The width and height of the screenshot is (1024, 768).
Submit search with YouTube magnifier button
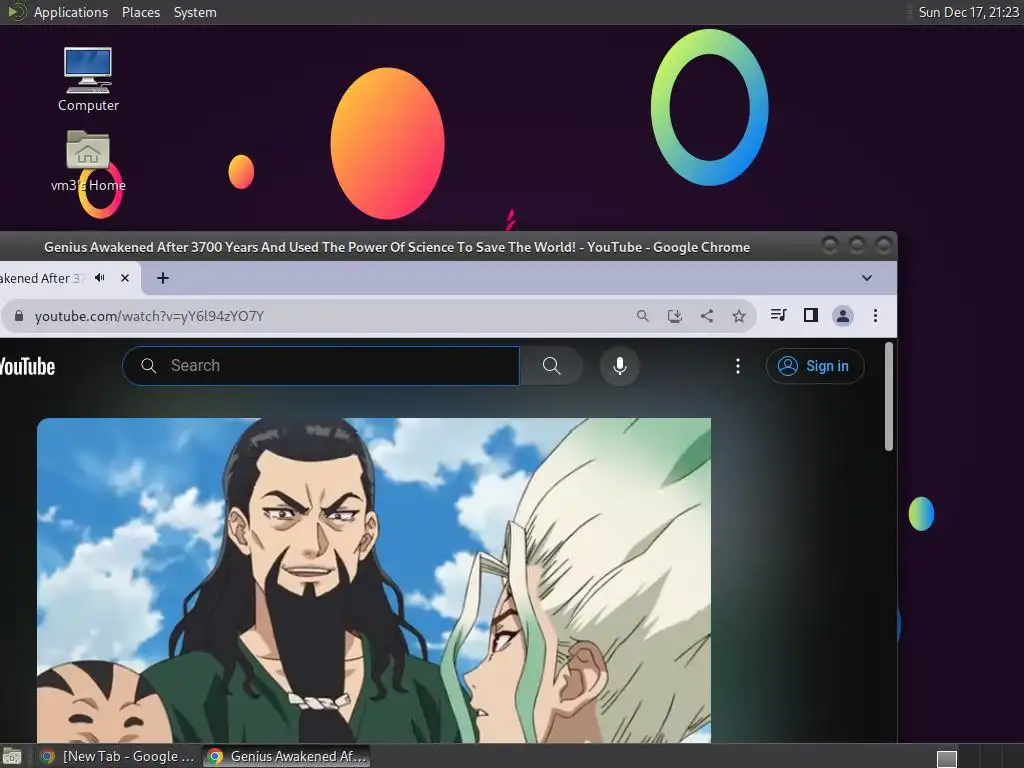(x=551, y=366)
